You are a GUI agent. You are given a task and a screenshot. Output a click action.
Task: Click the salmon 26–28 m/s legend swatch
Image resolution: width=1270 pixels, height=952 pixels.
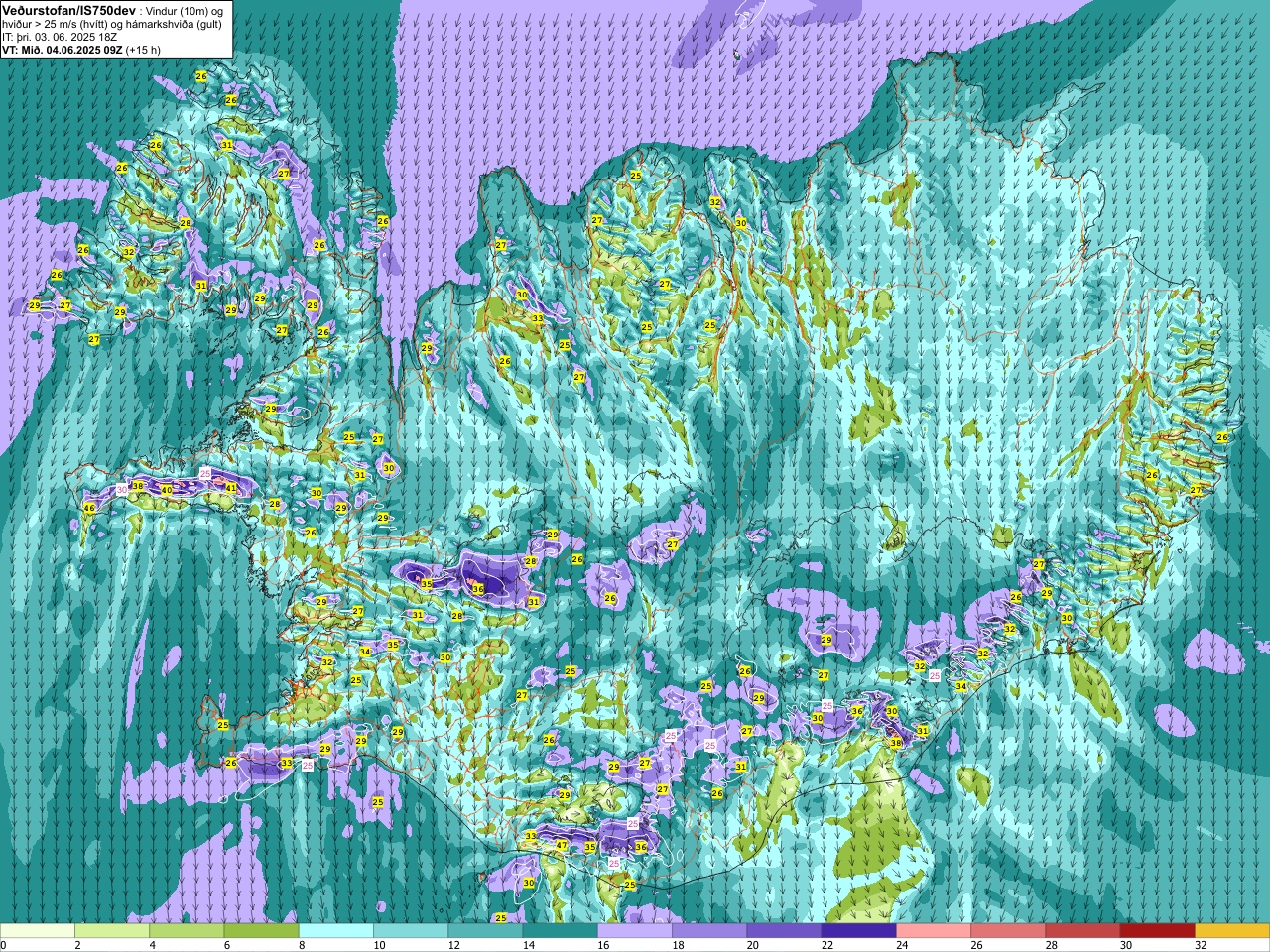click(1009, 931)
